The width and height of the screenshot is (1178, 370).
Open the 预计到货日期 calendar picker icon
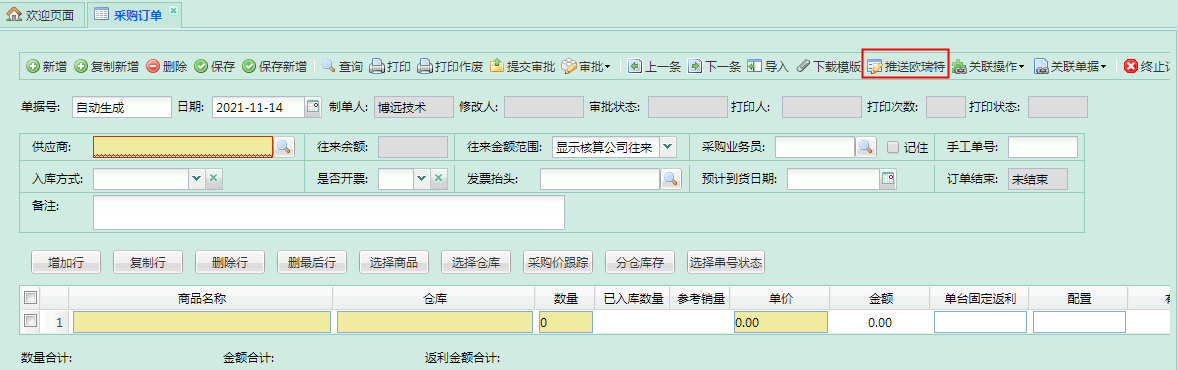(x=889, y=179)
